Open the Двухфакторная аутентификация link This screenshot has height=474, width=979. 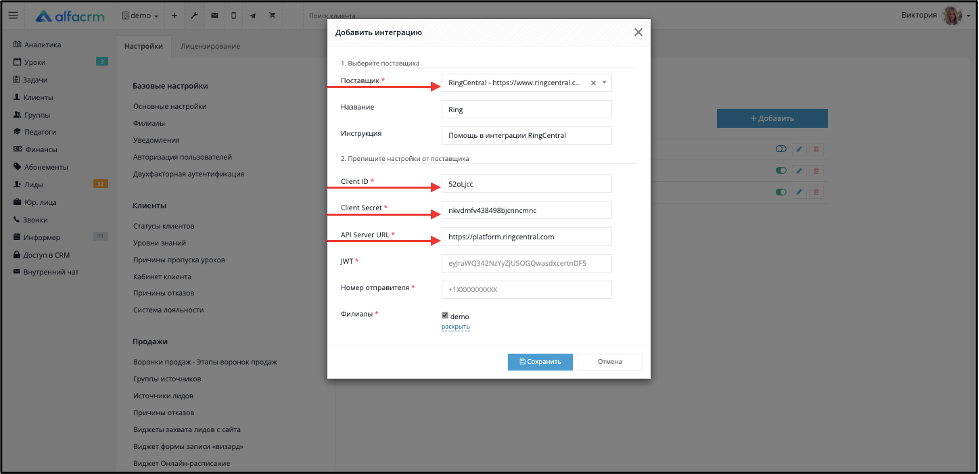189,174
